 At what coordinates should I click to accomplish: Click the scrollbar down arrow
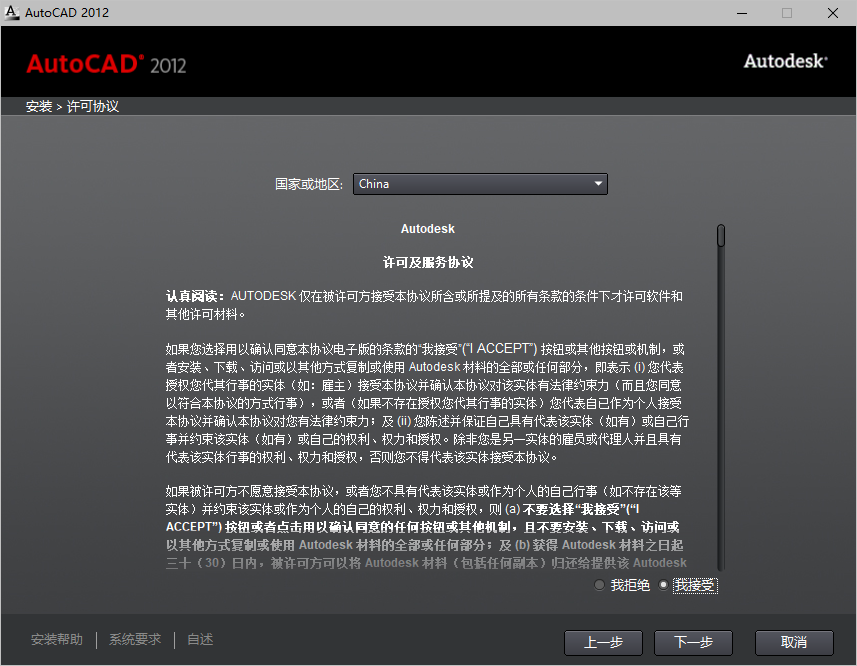pyautogui.click(x=720, y=566)
